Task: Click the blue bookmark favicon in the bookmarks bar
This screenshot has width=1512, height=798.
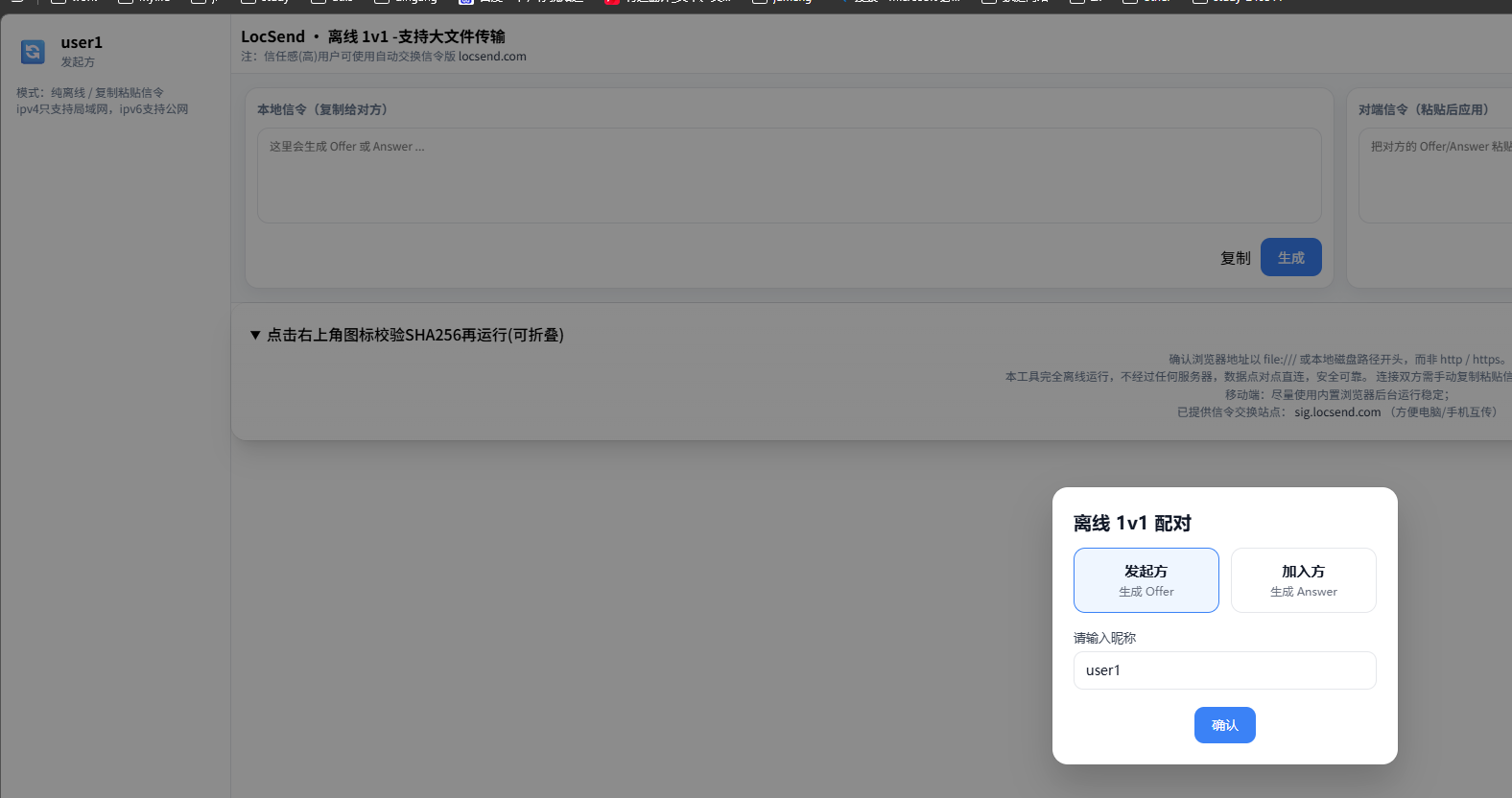Action: 466,3
